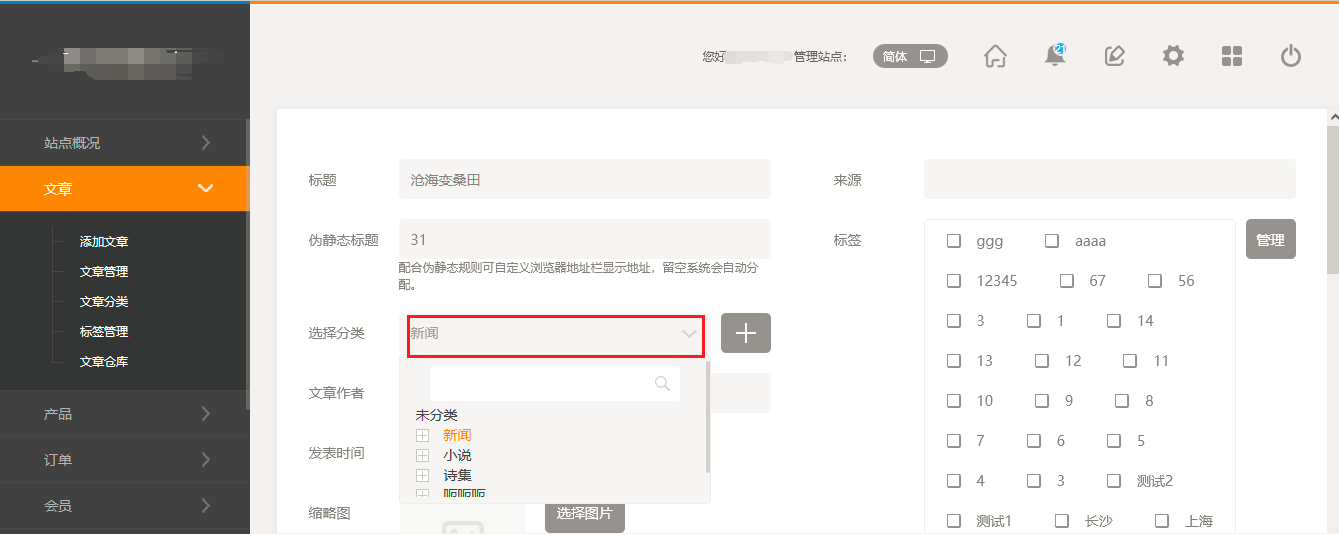Tick the 长沙 tag checkbox
The width and height of the screenshot is (1339, 534).
[1062, 521]
